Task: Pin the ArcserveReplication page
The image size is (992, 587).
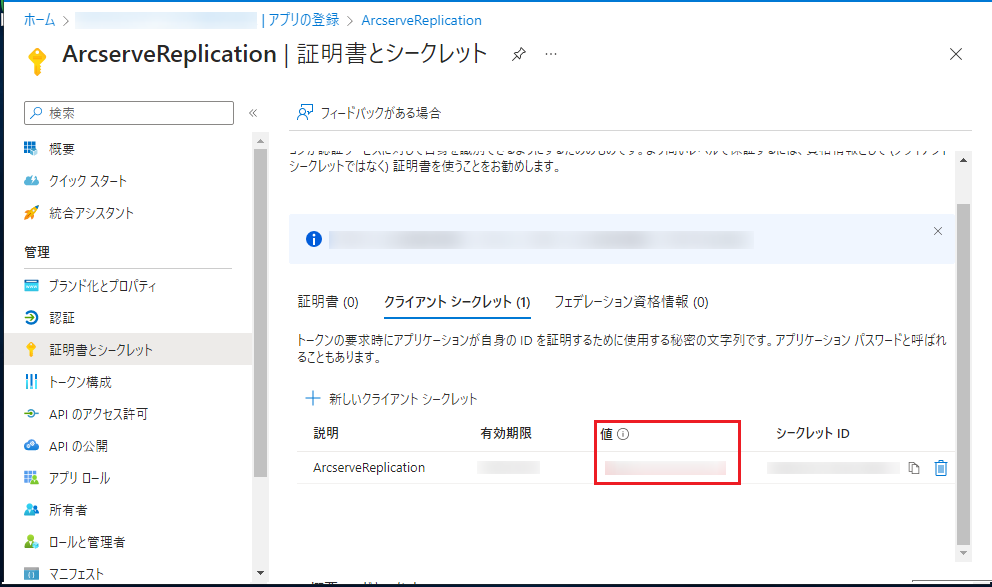Action: (x=518, y=54)
